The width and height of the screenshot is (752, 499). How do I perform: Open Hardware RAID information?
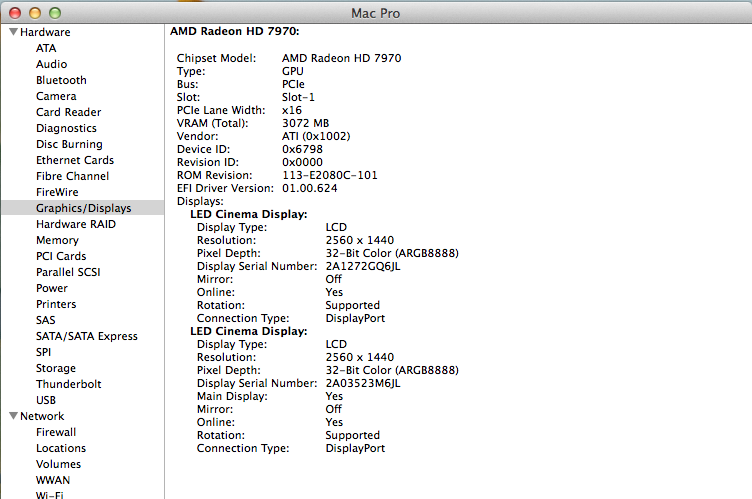pyautogui.click(x=76, y=224)
